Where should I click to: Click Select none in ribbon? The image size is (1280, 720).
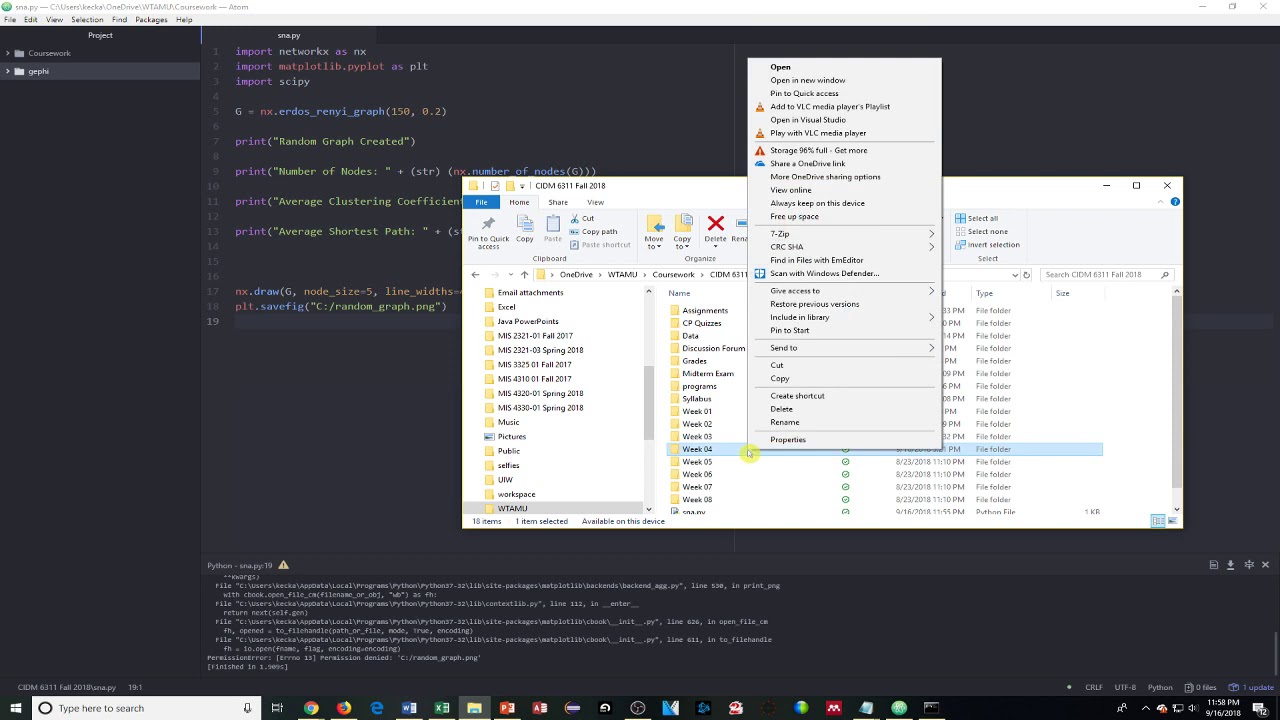pos(980,231)
